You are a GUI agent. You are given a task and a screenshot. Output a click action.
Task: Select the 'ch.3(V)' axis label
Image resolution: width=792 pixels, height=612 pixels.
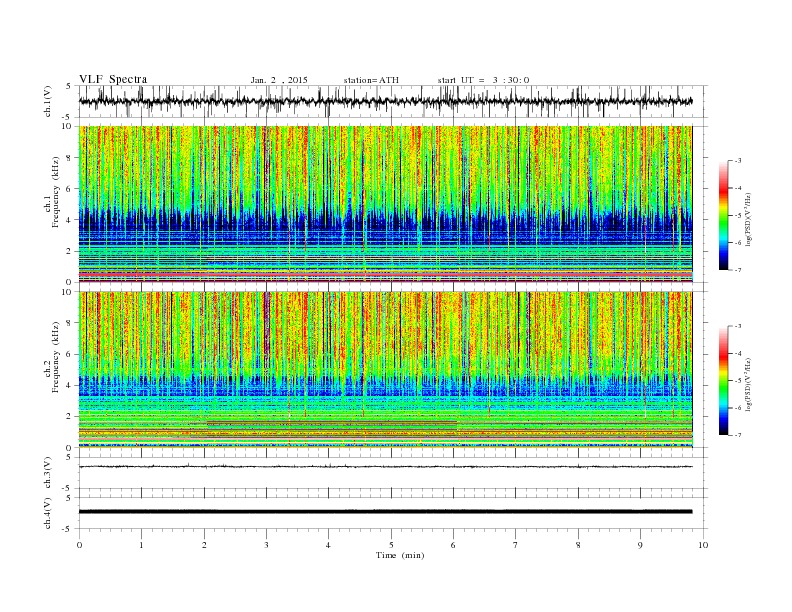(x=48, y=473)
